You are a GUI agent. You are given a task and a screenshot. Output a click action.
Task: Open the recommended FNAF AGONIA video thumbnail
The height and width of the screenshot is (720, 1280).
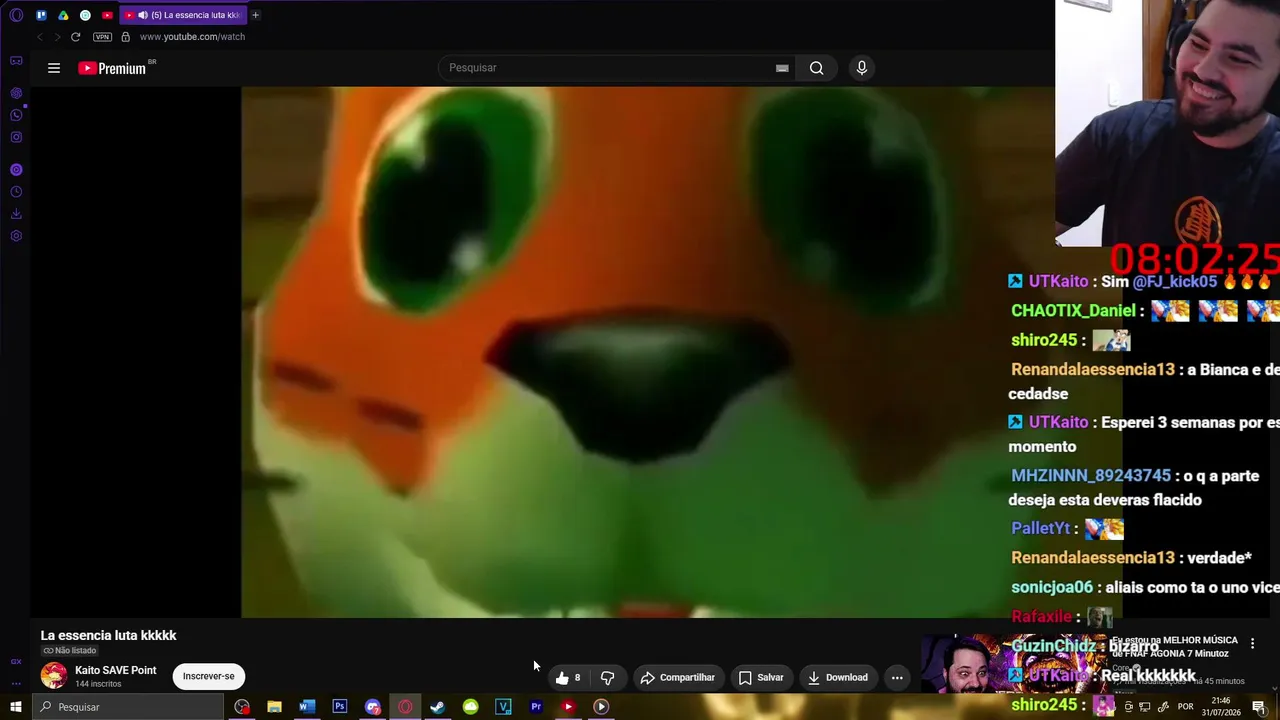1013,663
